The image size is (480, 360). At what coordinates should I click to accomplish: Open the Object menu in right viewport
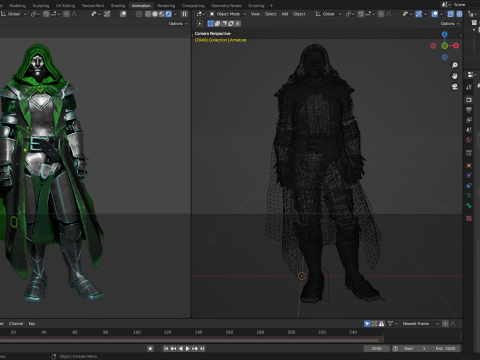point(299,14)
